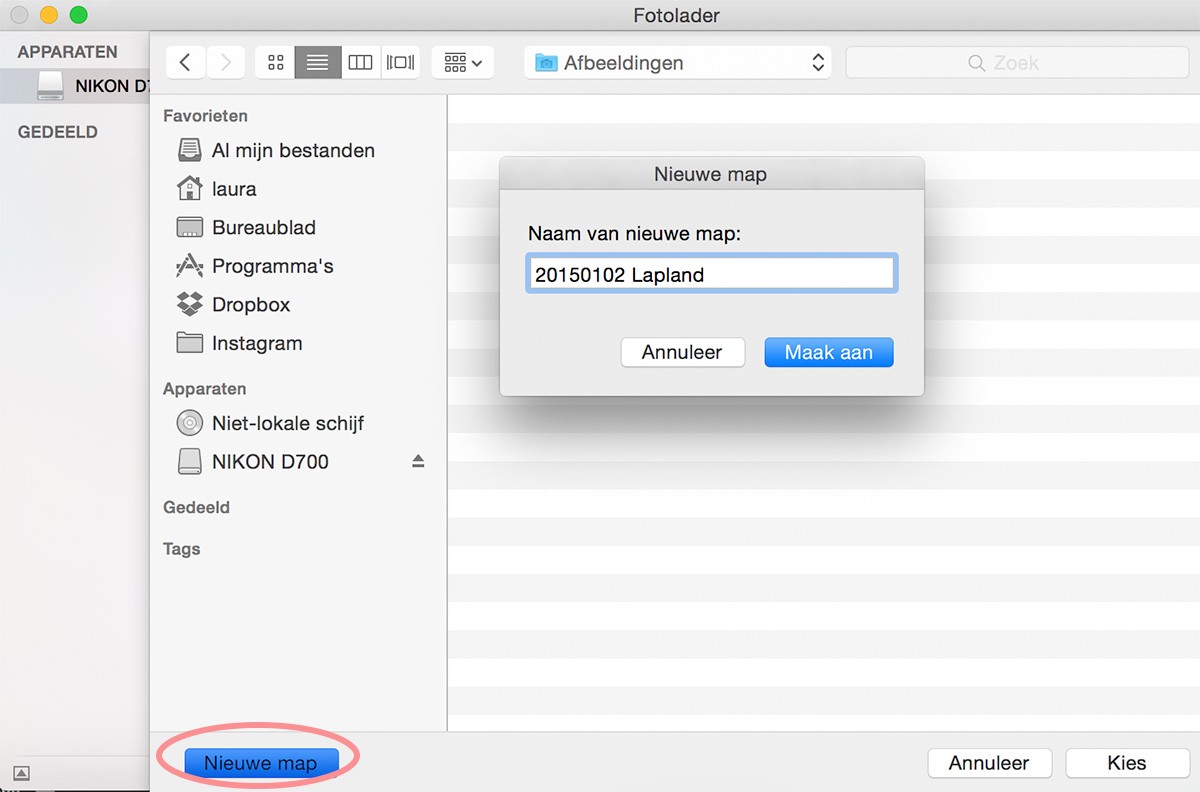Image resolution: width=1200 pixels, height=792 pixels.
Task: Navigate back with the back arrow
Action: coord(185,61)
